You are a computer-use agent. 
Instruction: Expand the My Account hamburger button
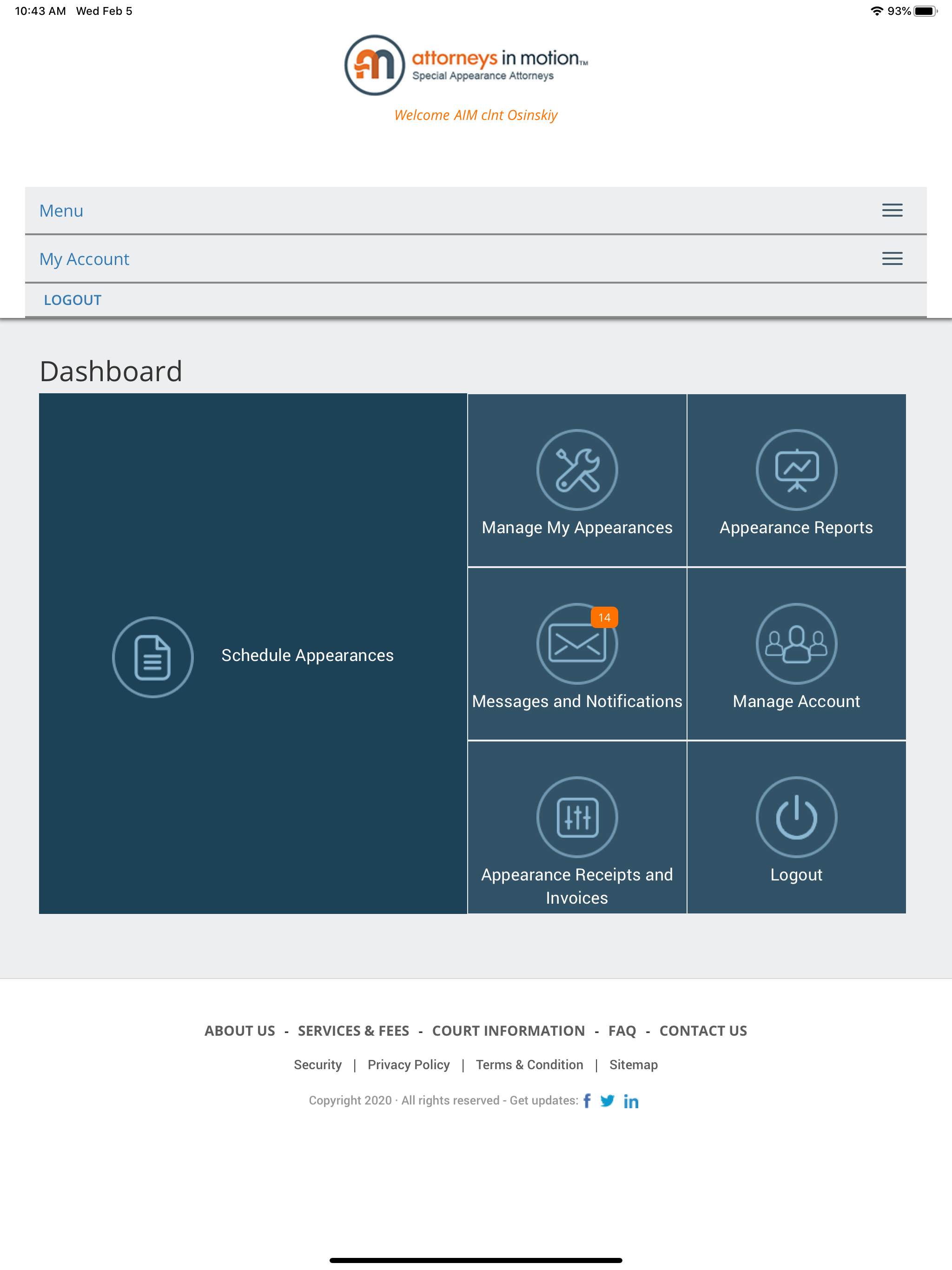tap(892, 258)
